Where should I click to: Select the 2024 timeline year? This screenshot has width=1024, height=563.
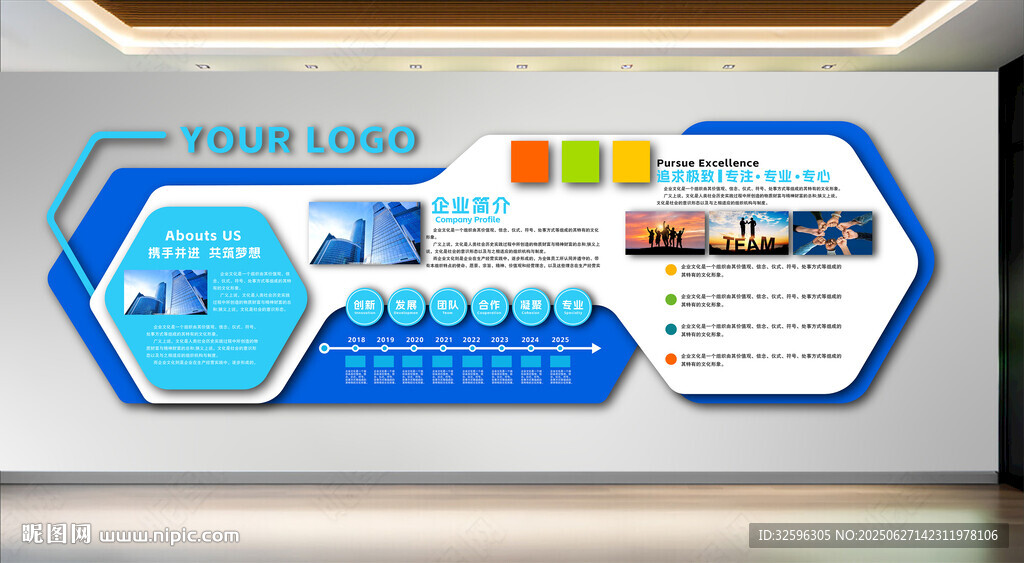(x=530, y=340)
